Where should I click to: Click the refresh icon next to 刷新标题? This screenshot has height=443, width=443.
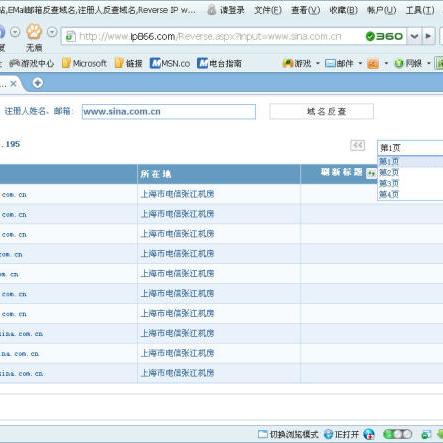(x=371, y=173)
